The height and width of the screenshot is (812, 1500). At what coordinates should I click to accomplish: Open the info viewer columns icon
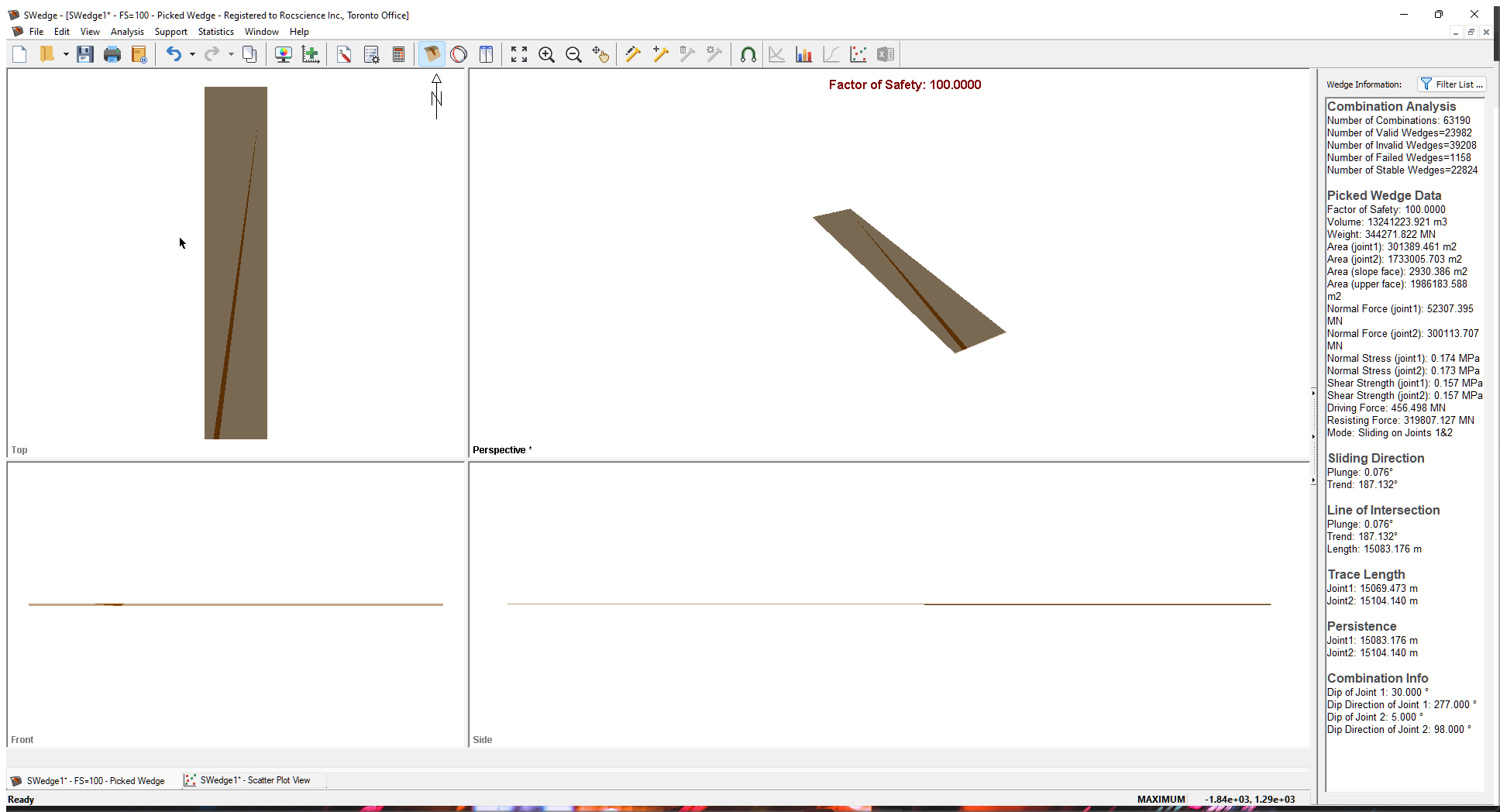click(487, 54)
